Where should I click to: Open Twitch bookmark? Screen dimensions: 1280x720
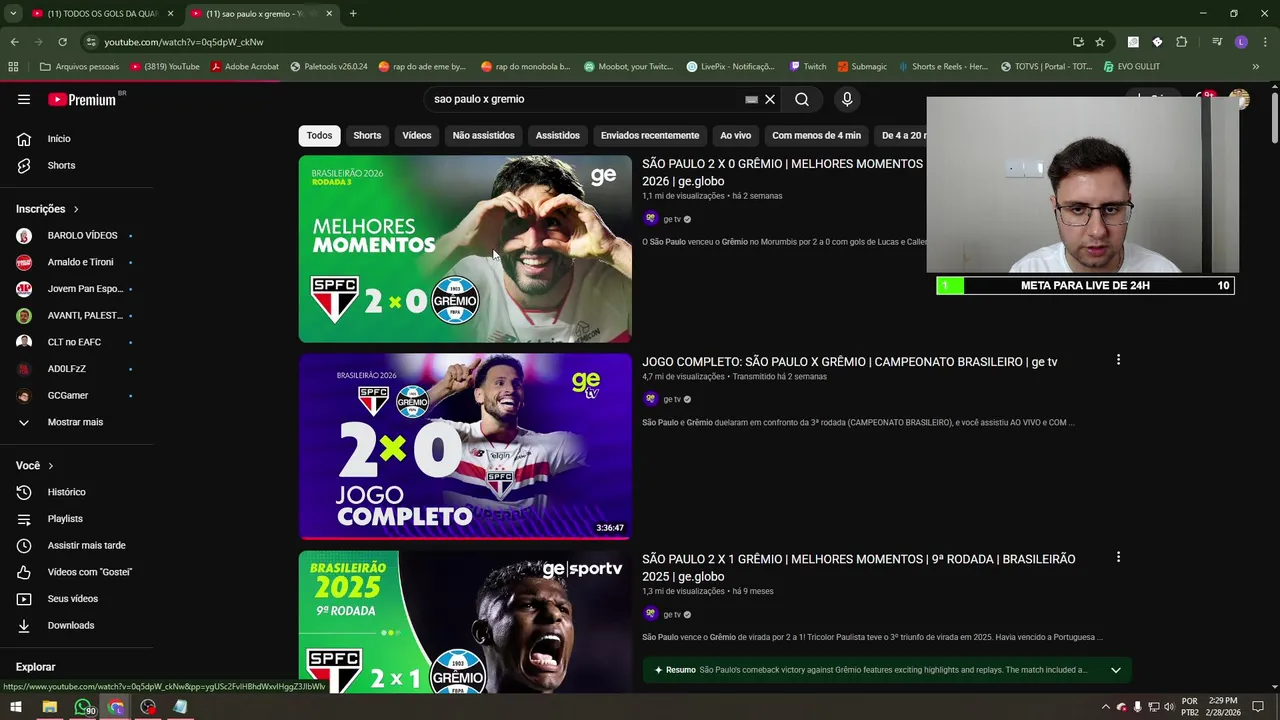coord(807,67)
